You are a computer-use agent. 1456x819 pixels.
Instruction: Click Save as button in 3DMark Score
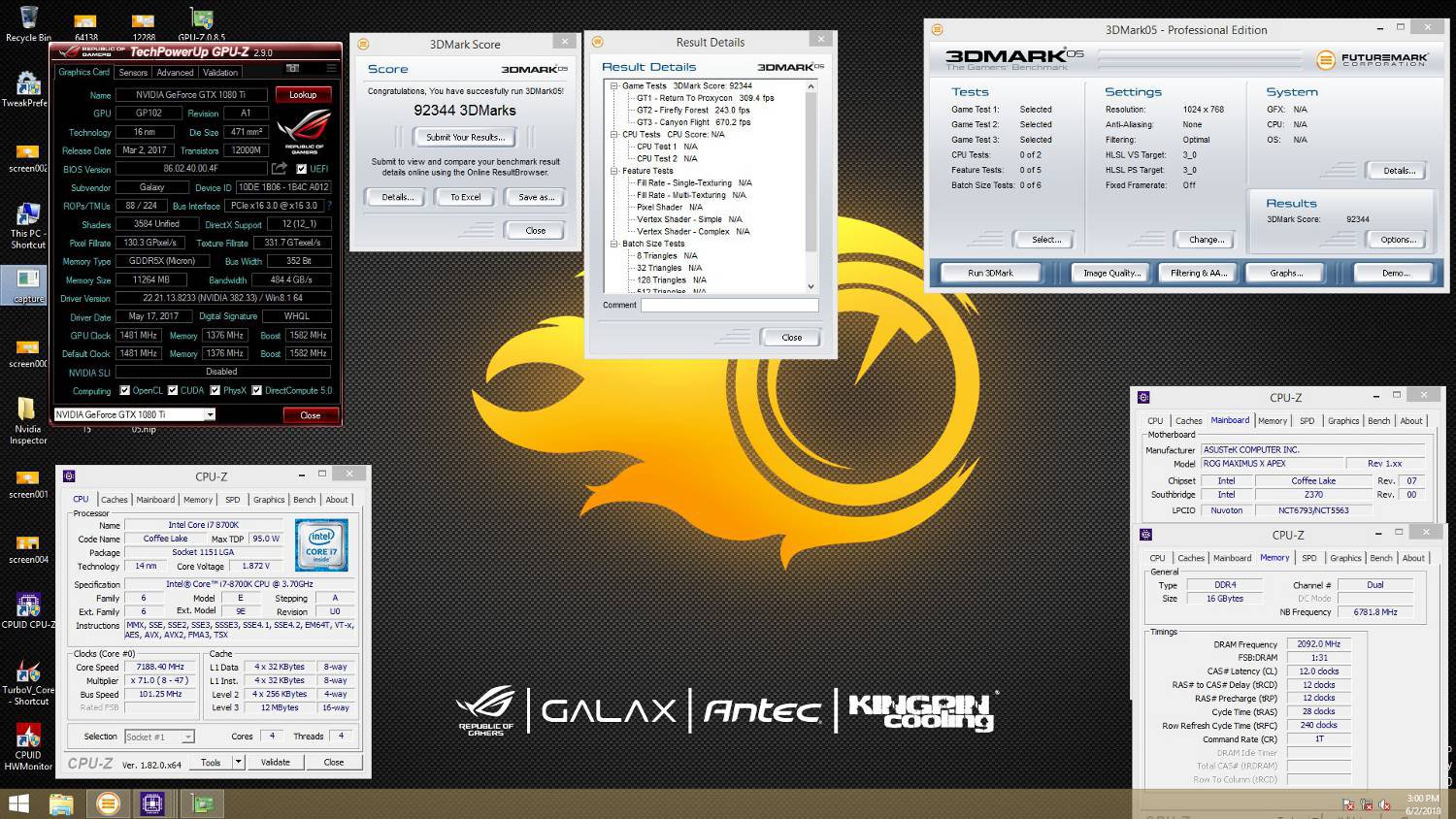[x=536, y=197]
